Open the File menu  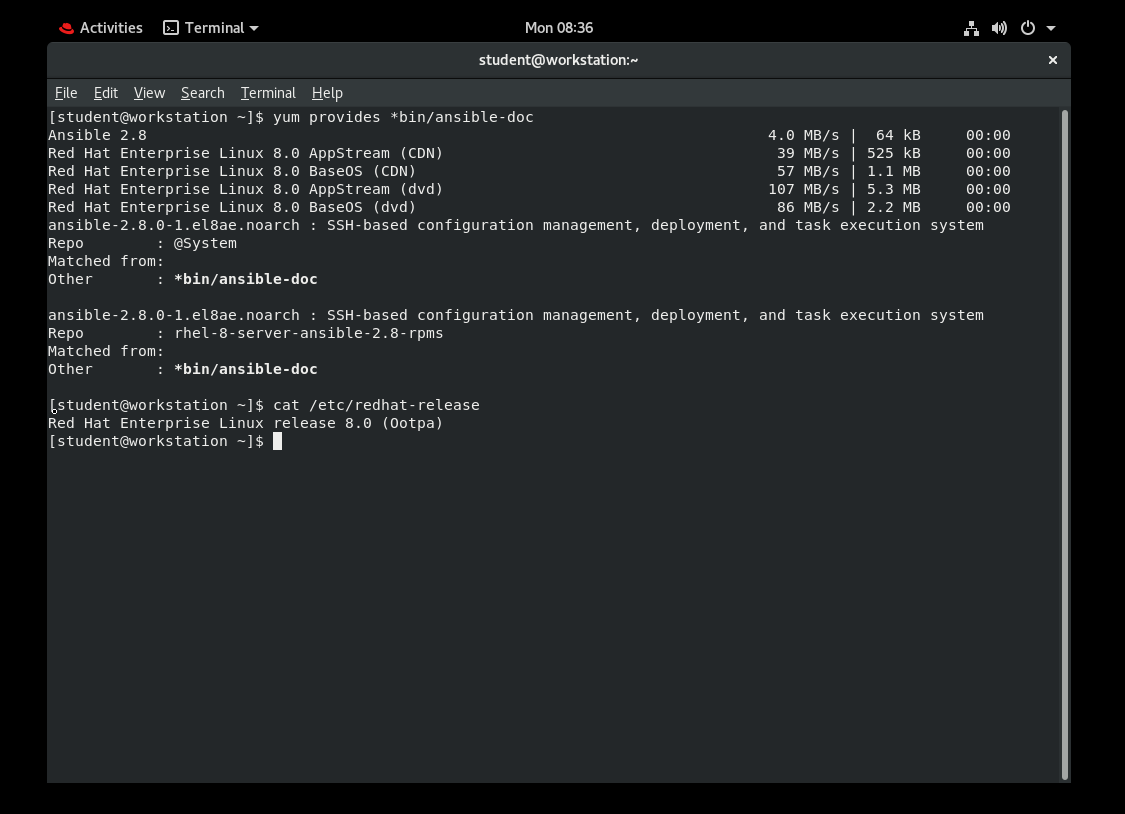pos(65,92)
